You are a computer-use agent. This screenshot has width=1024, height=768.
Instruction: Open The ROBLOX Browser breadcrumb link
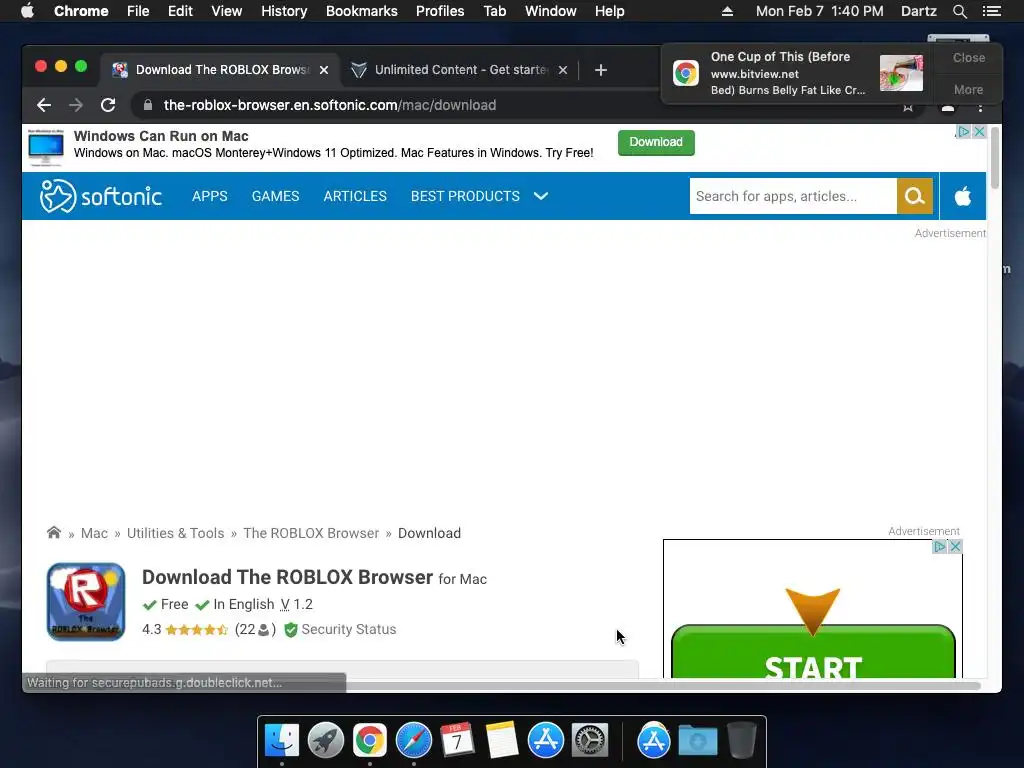point(311,533)
